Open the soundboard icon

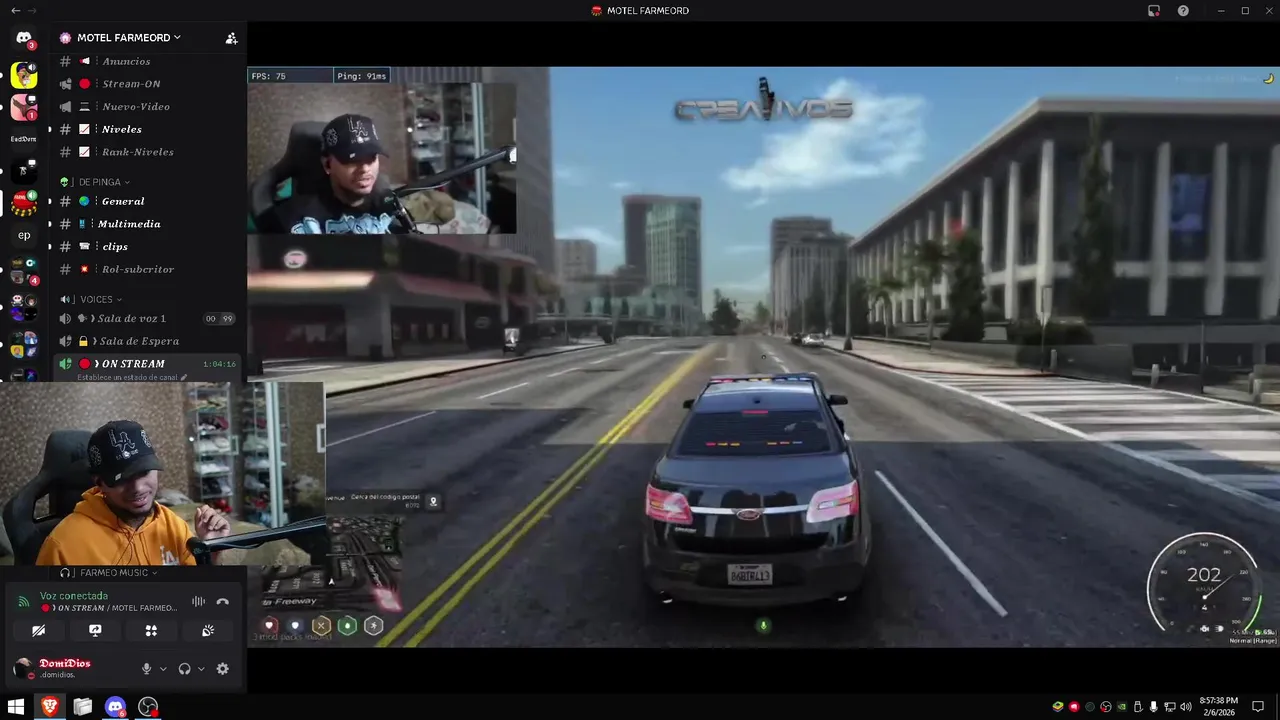(208, 631)
